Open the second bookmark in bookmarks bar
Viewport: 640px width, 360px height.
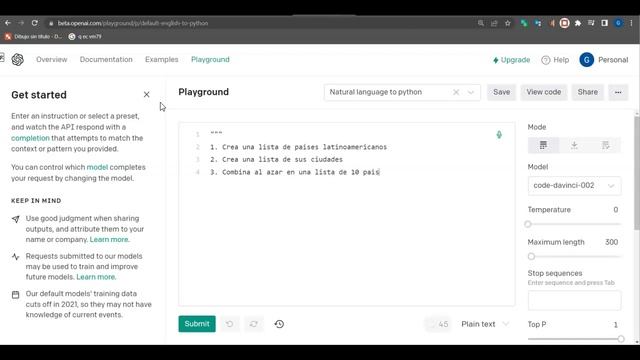85,36
